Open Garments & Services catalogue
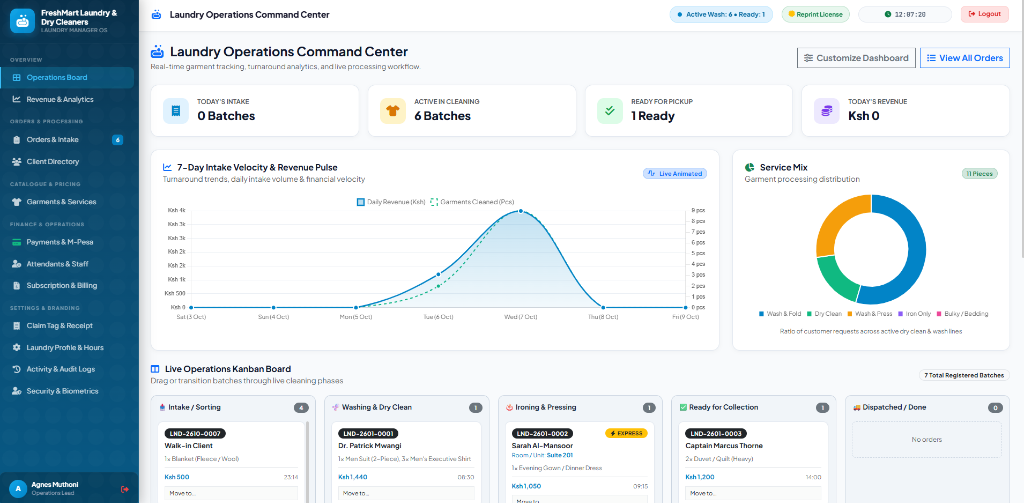1024x503 pixels. [67, 202]
